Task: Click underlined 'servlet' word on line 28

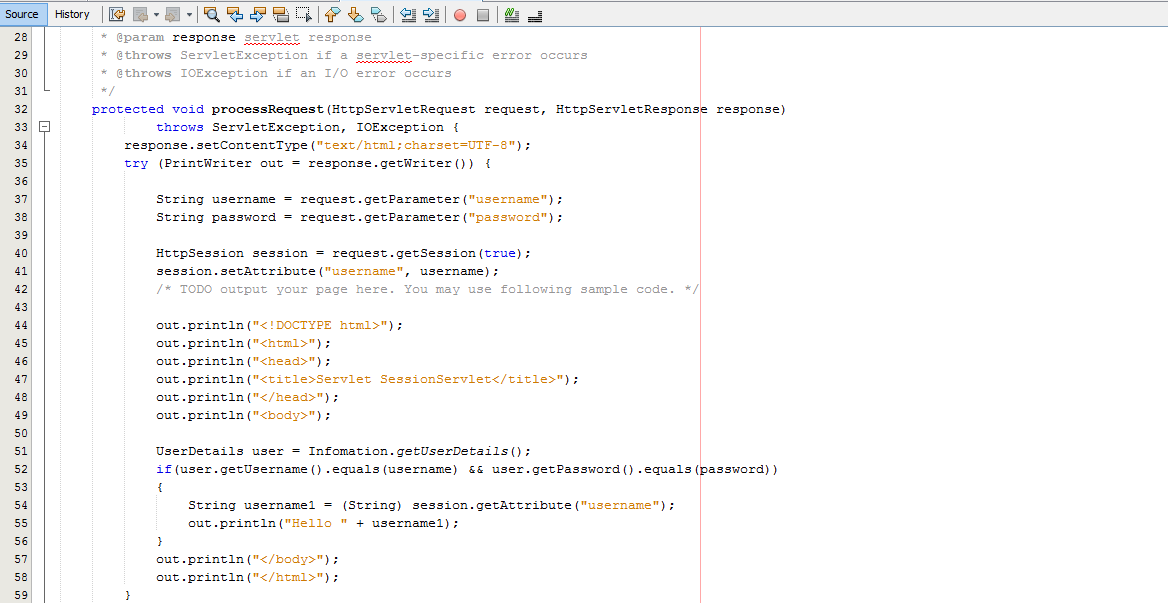Action: [272, 37]
